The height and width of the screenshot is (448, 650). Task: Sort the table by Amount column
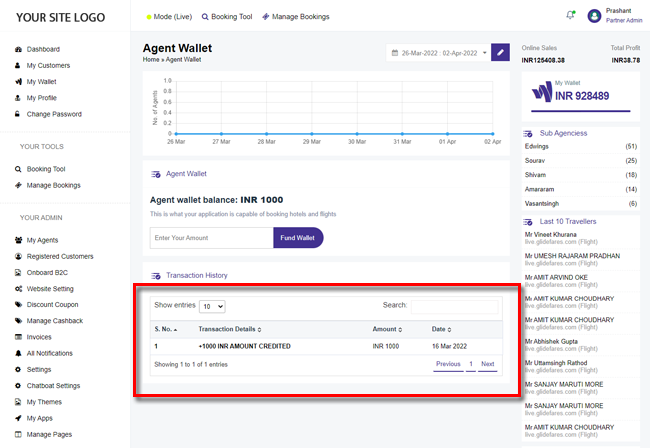pos(388,329)
